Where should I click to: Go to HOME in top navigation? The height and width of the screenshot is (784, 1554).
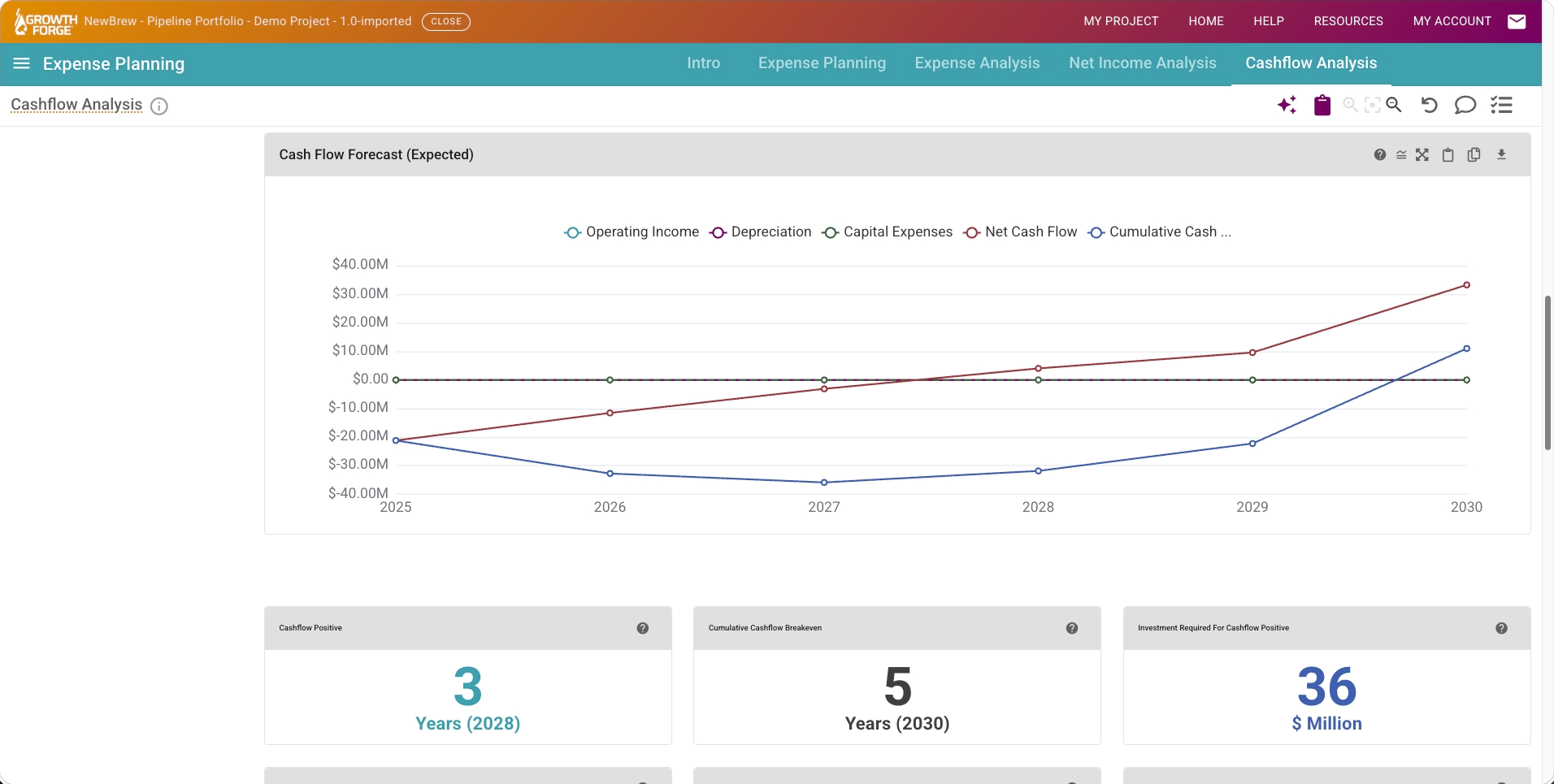point(1205,21)
